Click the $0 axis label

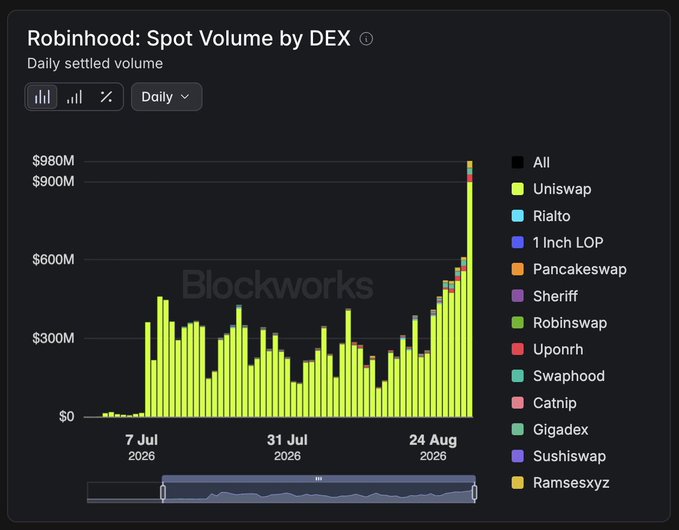click(x=67, y=417)
